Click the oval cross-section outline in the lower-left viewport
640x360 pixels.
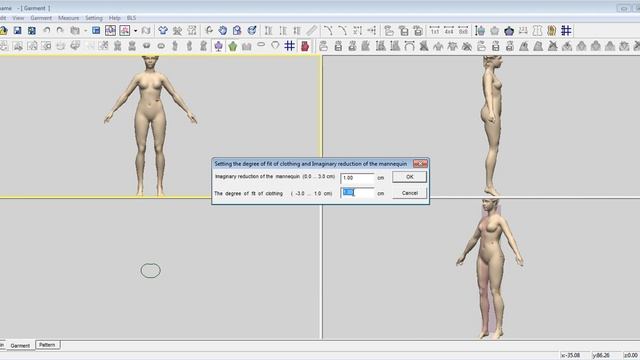(151, 271)
